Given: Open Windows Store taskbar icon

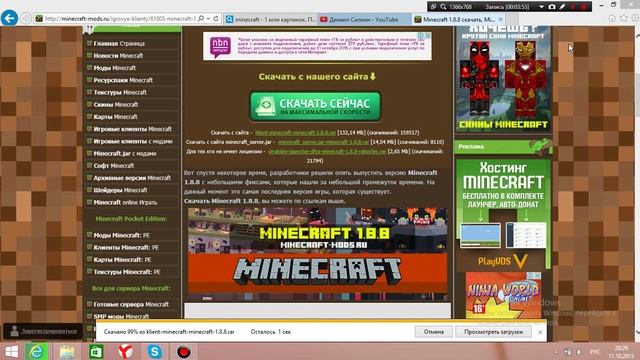Looking at the screenshot, I should pos(96,351).
